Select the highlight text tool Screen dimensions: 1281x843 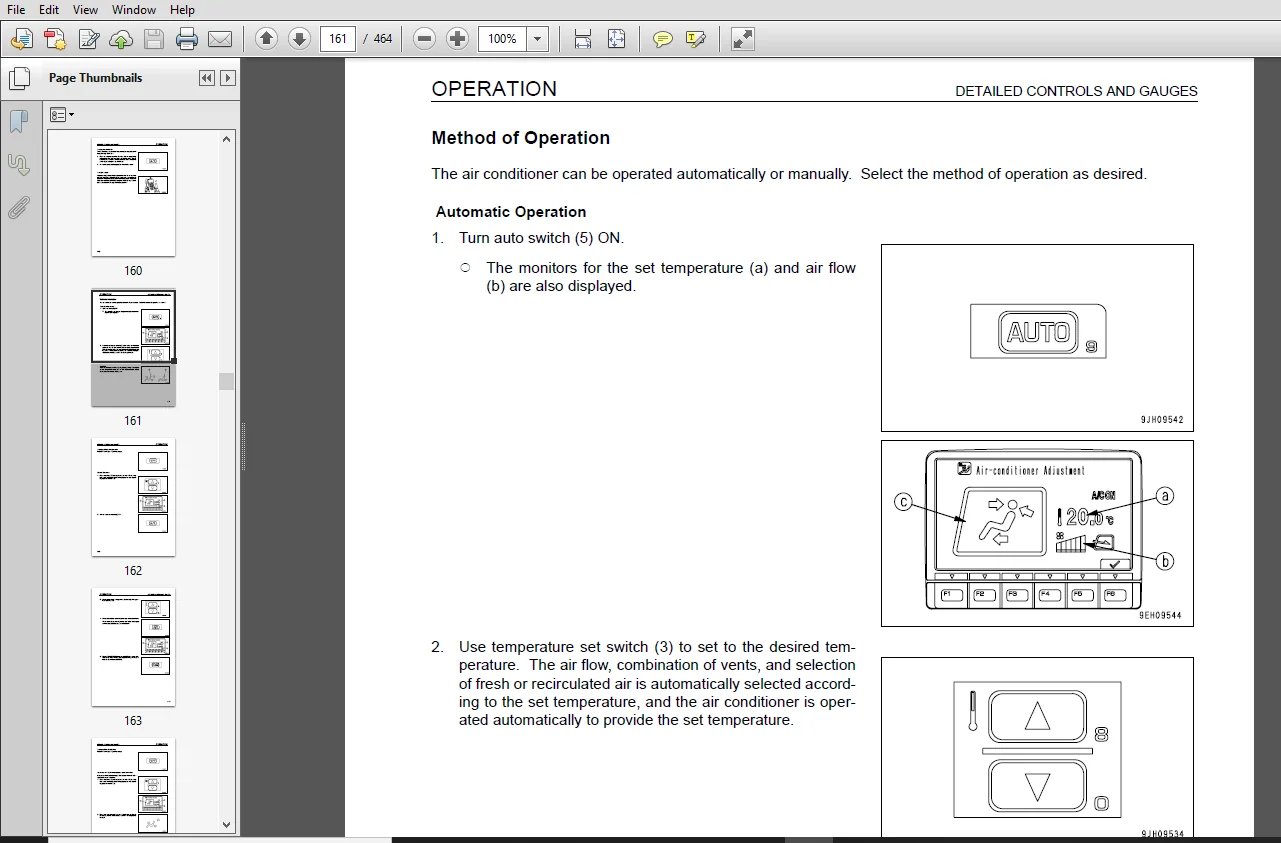(696, 39)
